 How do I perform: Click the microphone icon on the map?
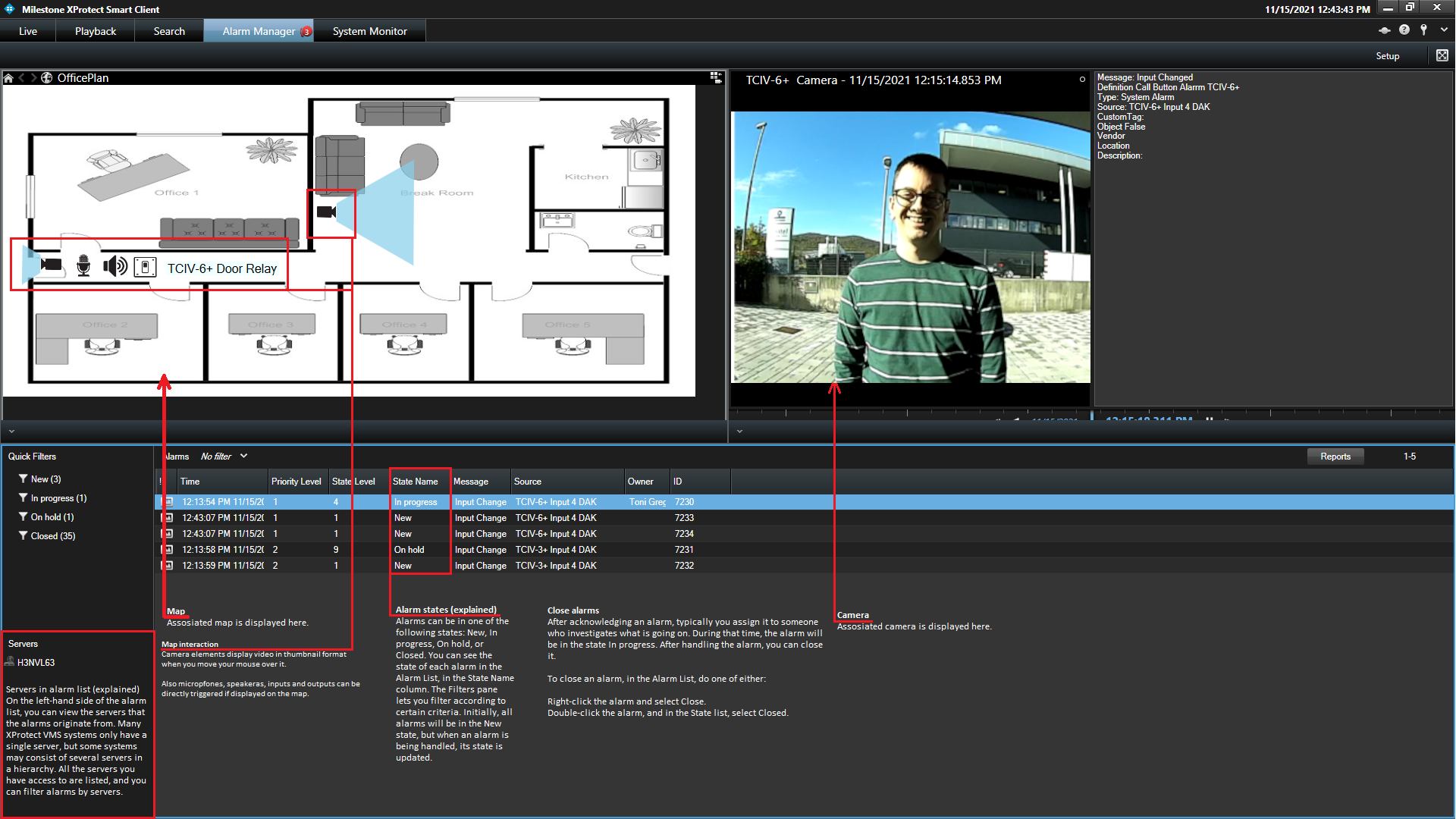83,266
